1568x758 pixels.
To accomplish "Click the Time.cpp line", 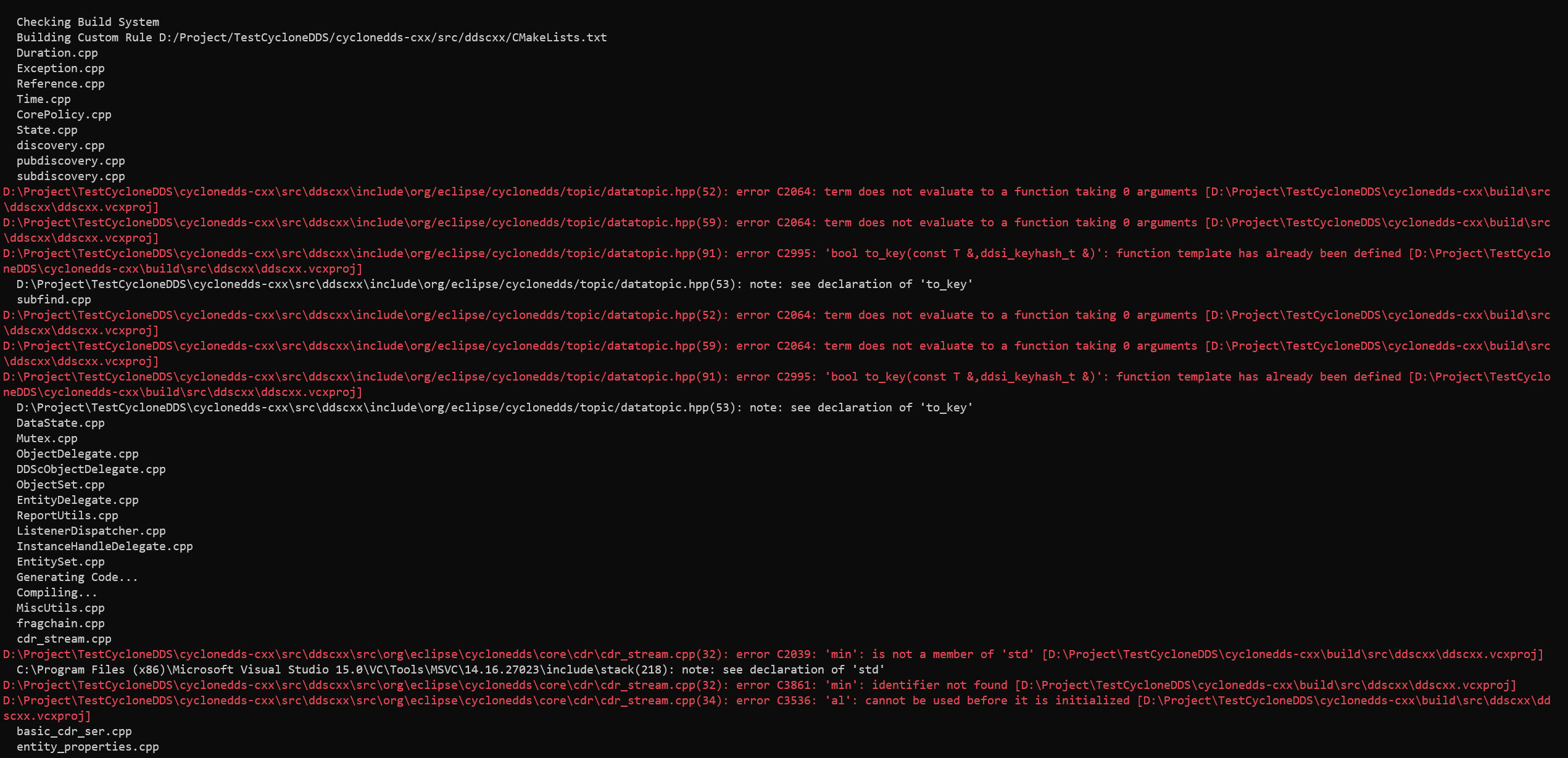I will click(43, 99).
